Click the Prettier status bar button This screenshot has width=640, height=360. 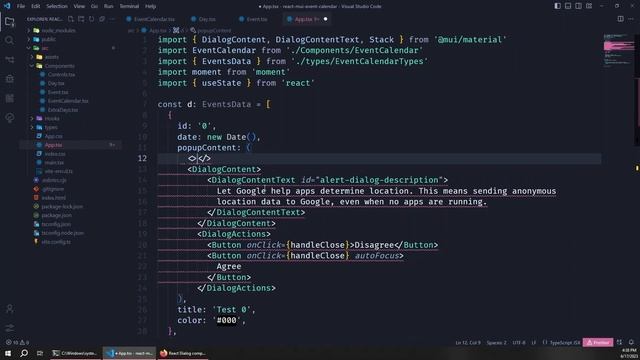pyautogui.click(x=598, y=342)
